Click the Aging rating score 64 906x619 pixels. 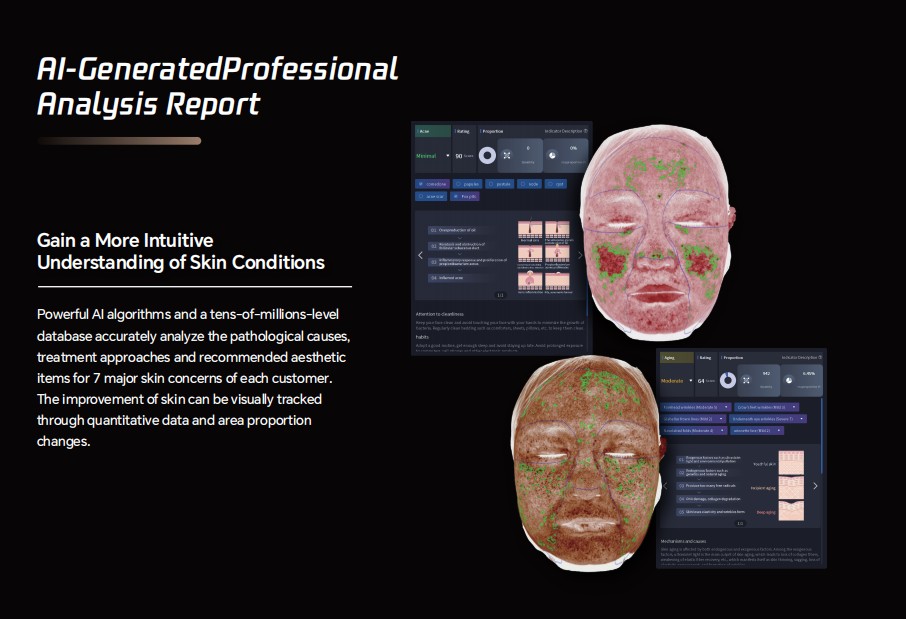click(x=701, y=381)
